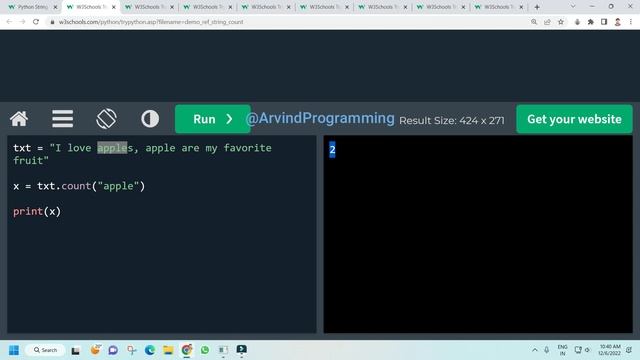The image size is (640, 360).
Task: Reload the page
Action: tap(36, 22)
